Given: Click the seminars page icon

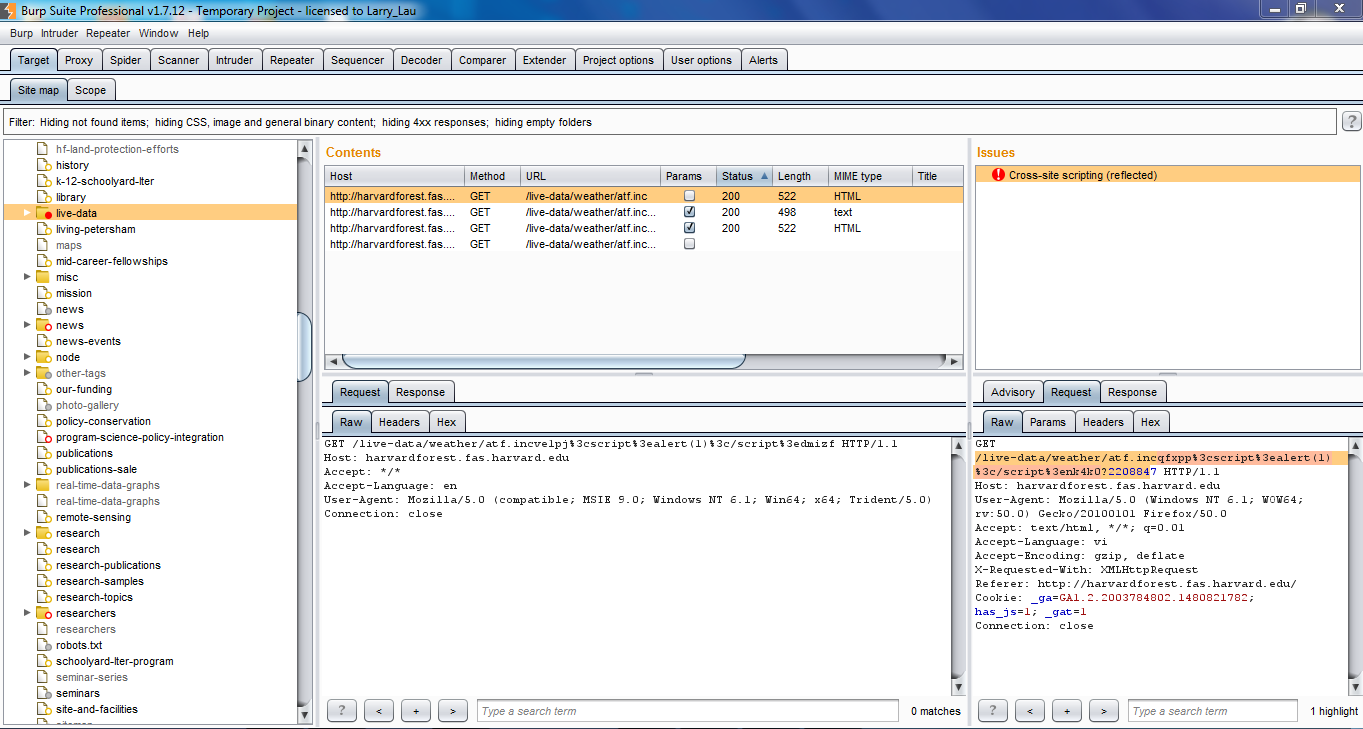Looking at the screenshot, I should pos(43,693).
